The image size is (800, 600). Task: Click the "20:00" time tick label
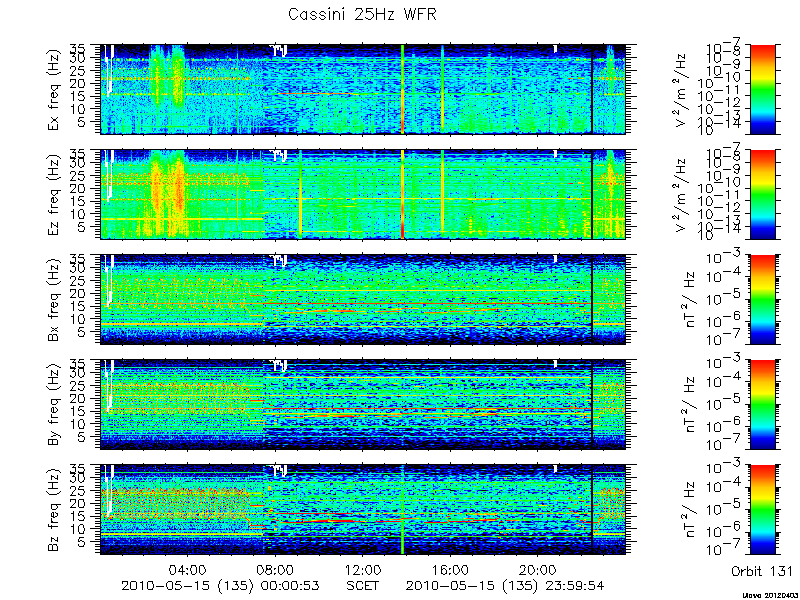click(x=538, y=569)
